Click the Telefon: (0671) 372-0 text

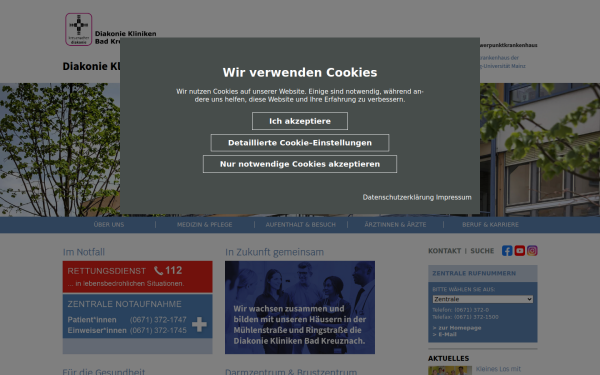(x=461, y=310)
